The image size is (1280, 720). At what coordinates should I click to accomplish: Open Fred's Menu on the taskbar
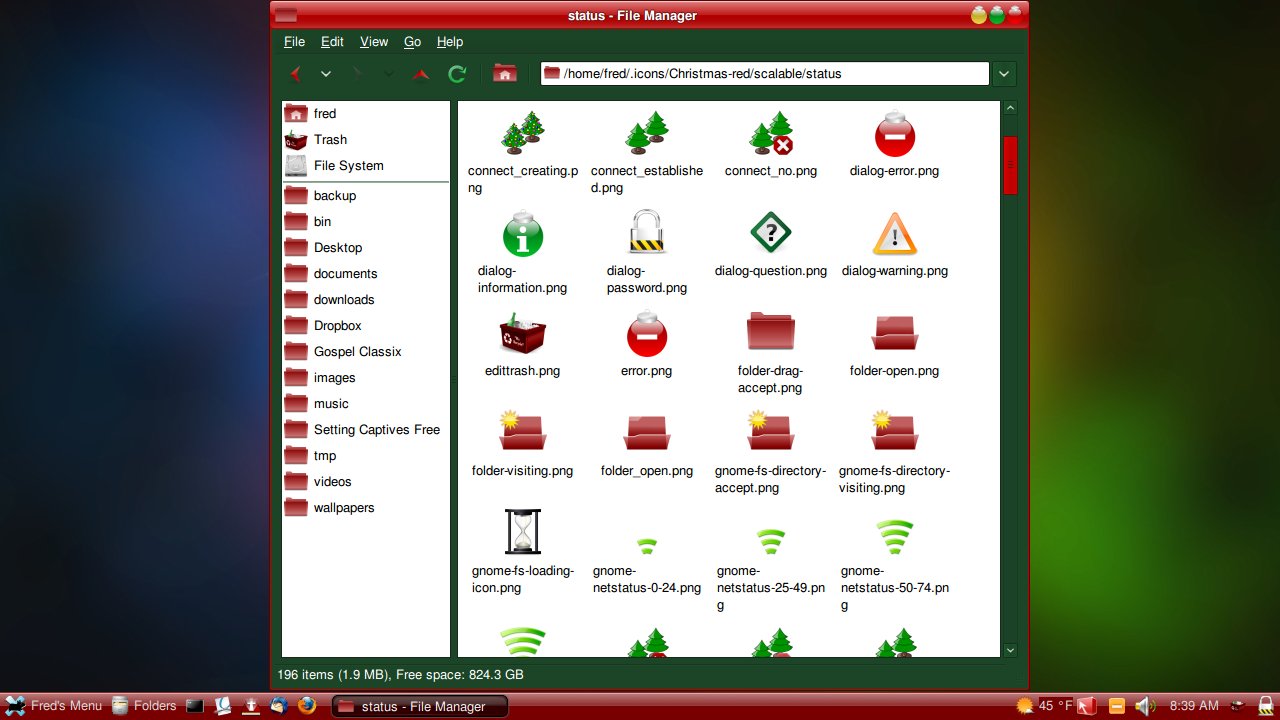54,706
